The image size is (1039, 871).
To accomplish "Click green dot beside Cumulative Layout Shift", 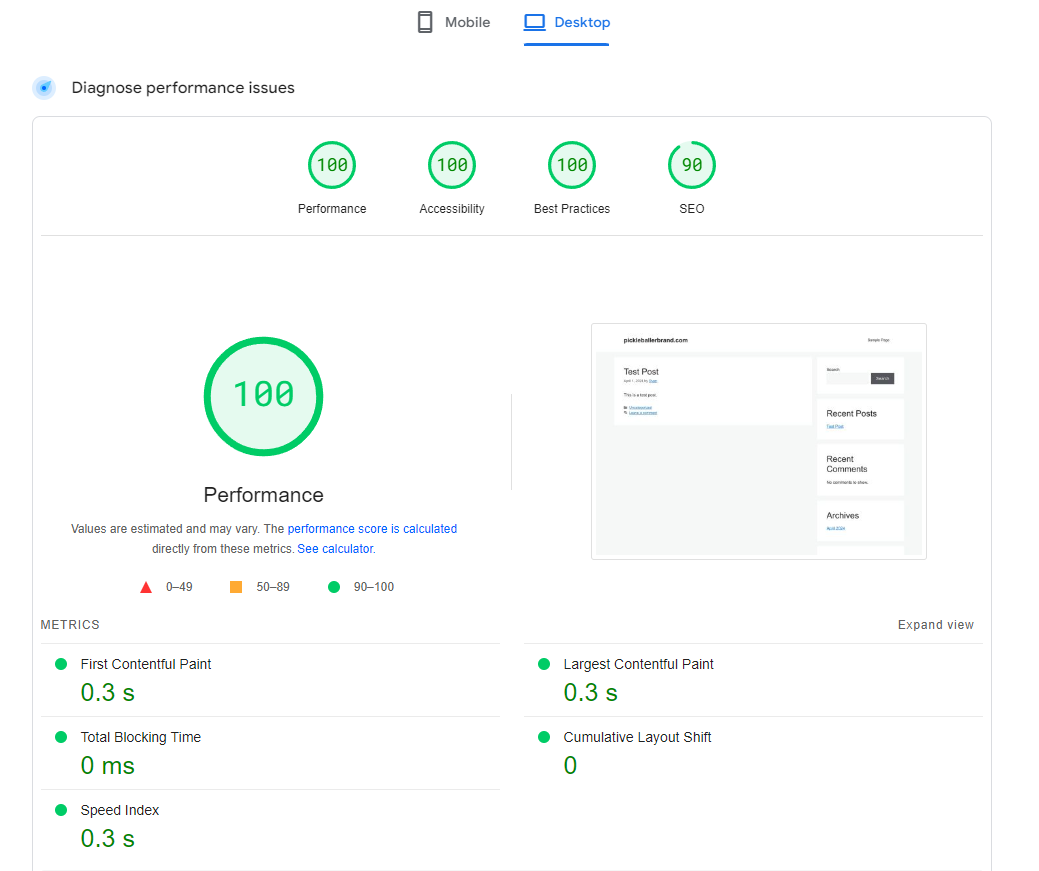I will (x=544, y=737).
